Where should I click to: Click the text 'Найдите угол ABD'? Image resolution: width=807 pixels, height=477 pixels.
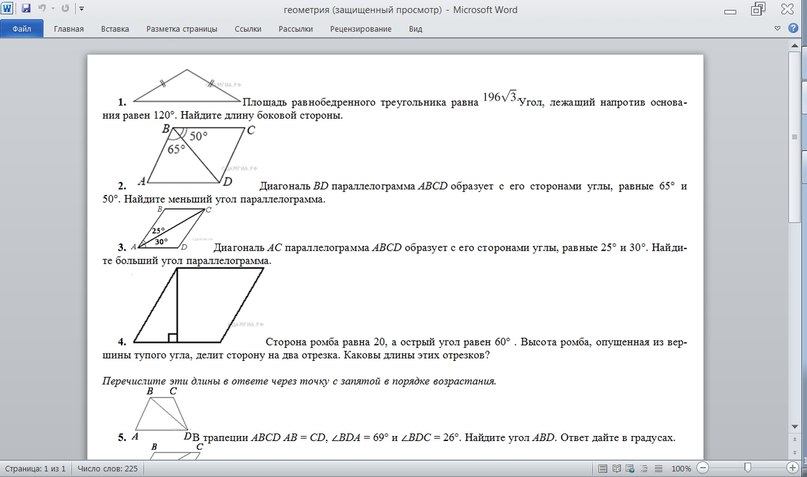click(510, 438)
